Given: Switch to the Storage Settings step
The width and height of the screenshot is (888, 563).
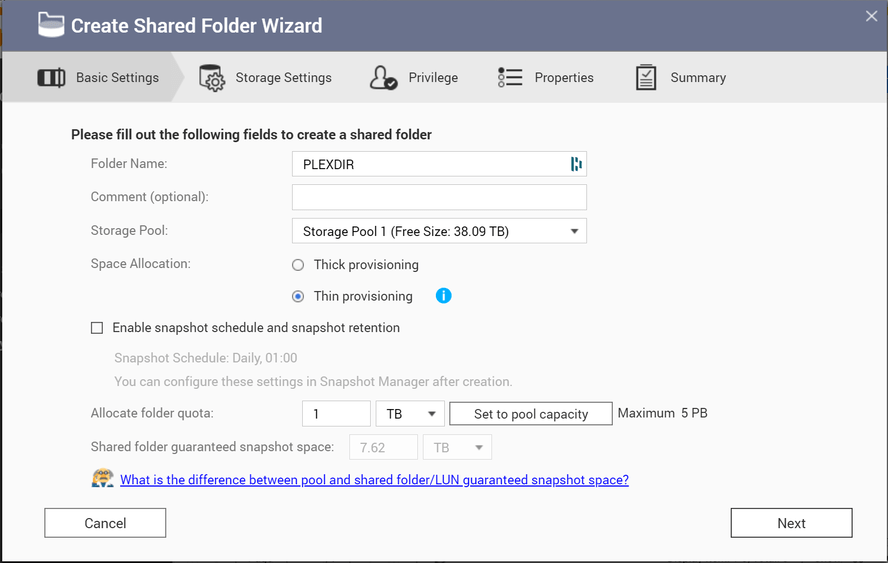Looking at the screenshot, I should [283, 78].
